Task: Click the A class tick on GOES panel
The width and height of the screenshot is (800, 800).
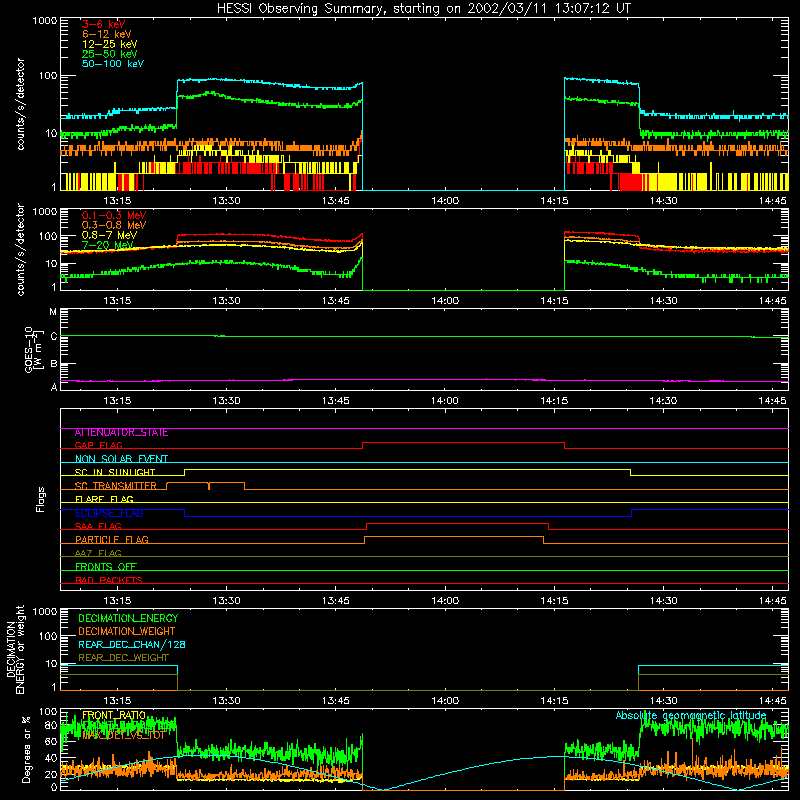Action: coord(54,387)
